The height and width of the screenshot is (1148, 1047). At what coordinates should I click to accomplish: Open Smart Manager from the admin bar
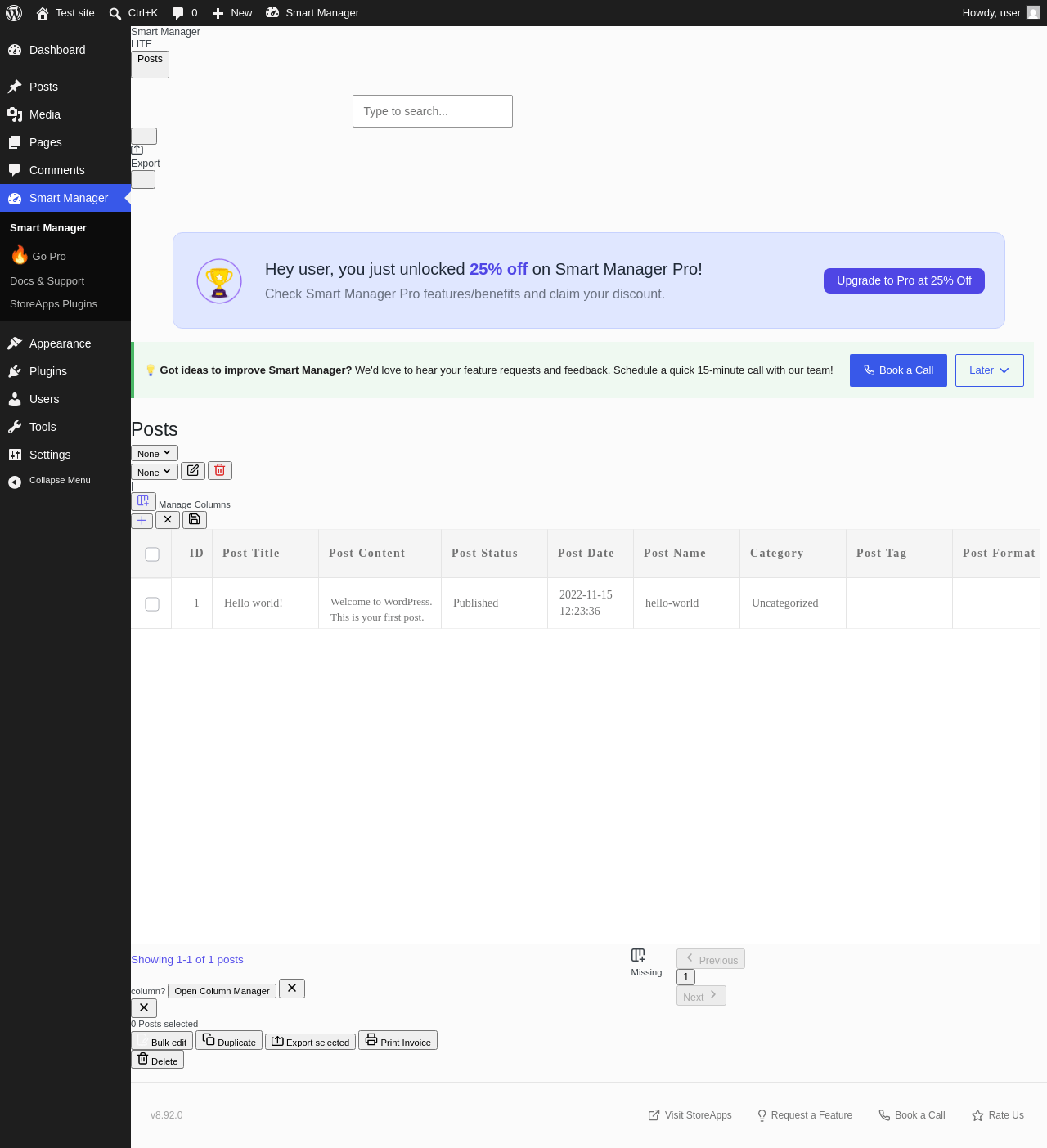coord(312,13)
